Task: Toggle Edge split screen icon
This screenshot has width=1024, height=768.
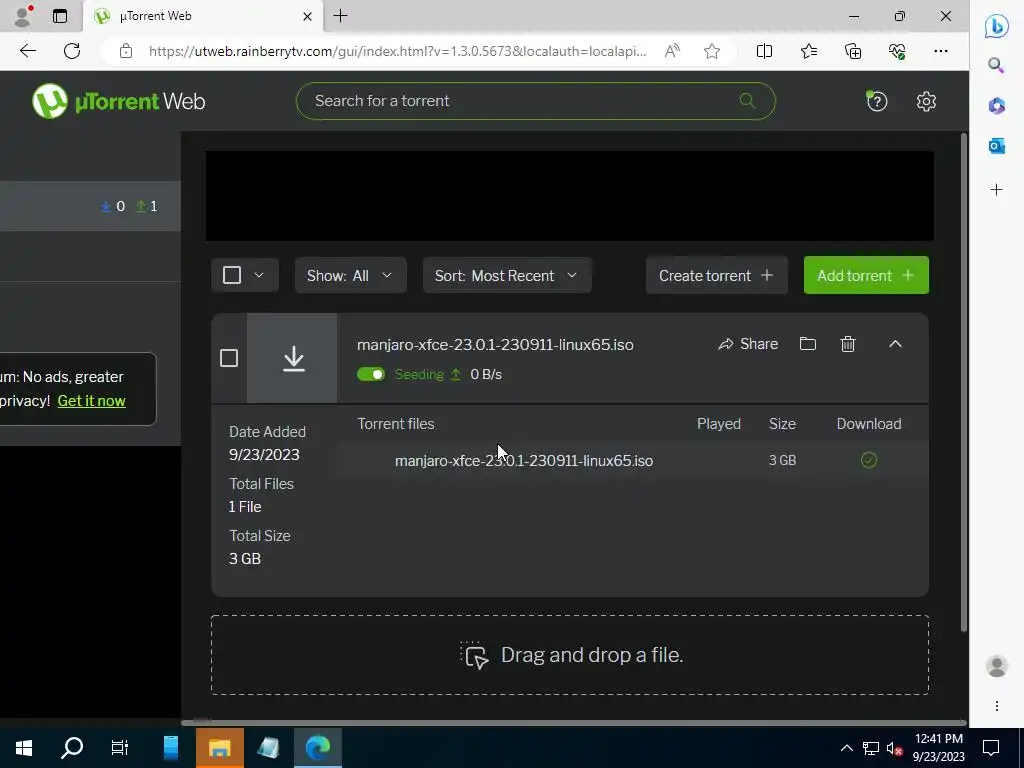Action: point(764,51)
